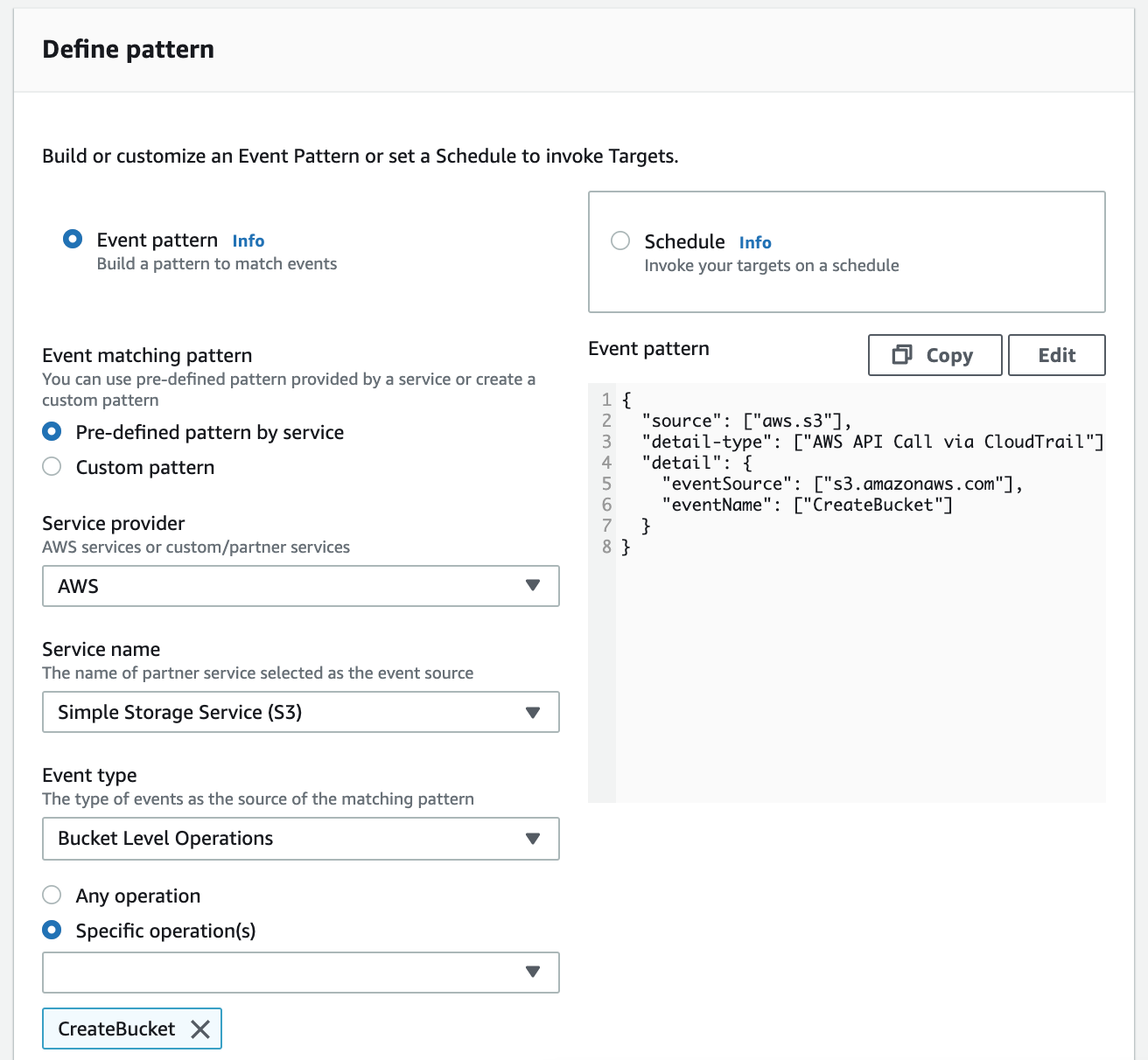Click line number 1 in code gutter

point(606,400)
